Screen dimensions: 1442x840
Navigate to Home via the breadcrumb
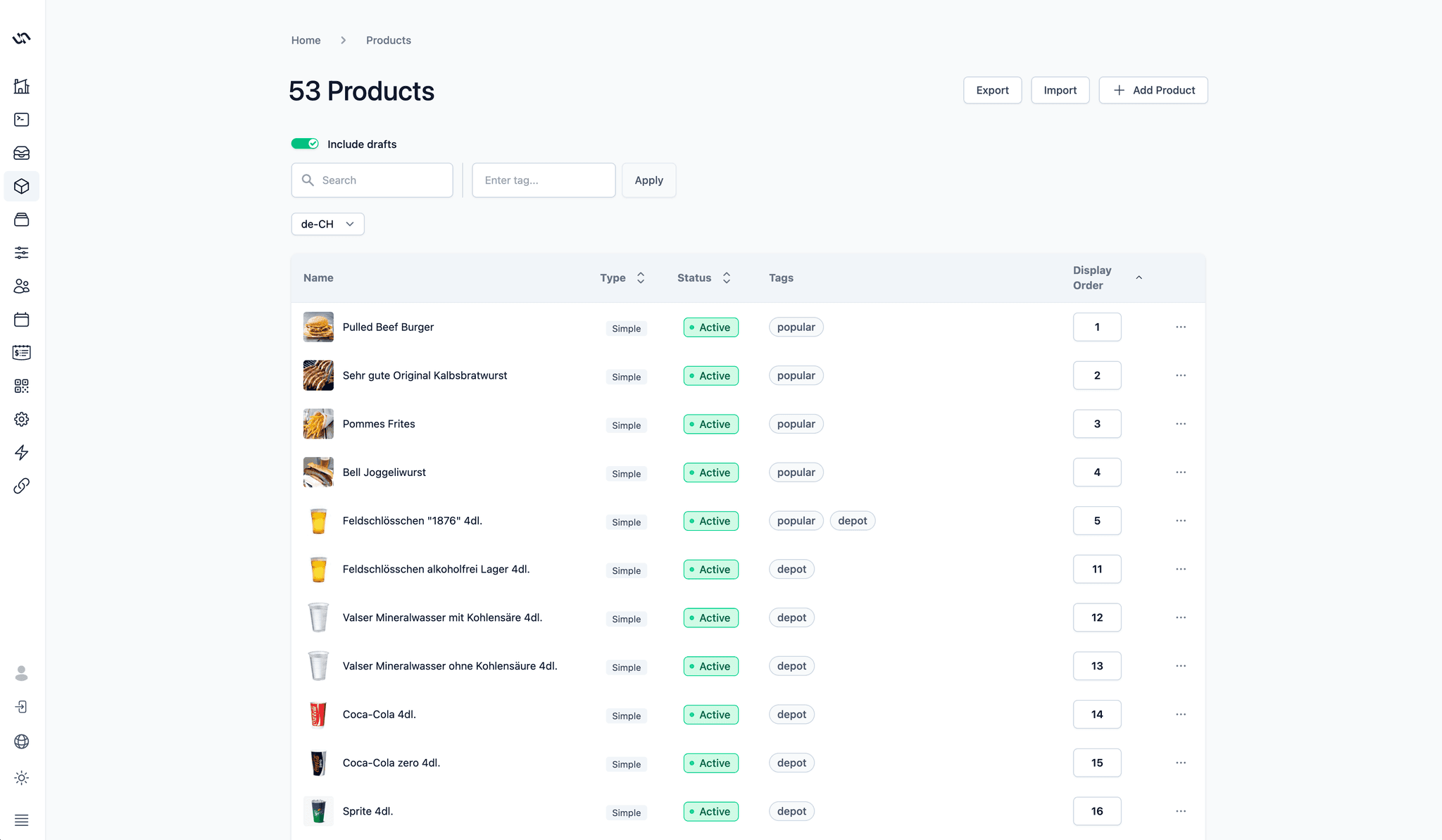306,40
